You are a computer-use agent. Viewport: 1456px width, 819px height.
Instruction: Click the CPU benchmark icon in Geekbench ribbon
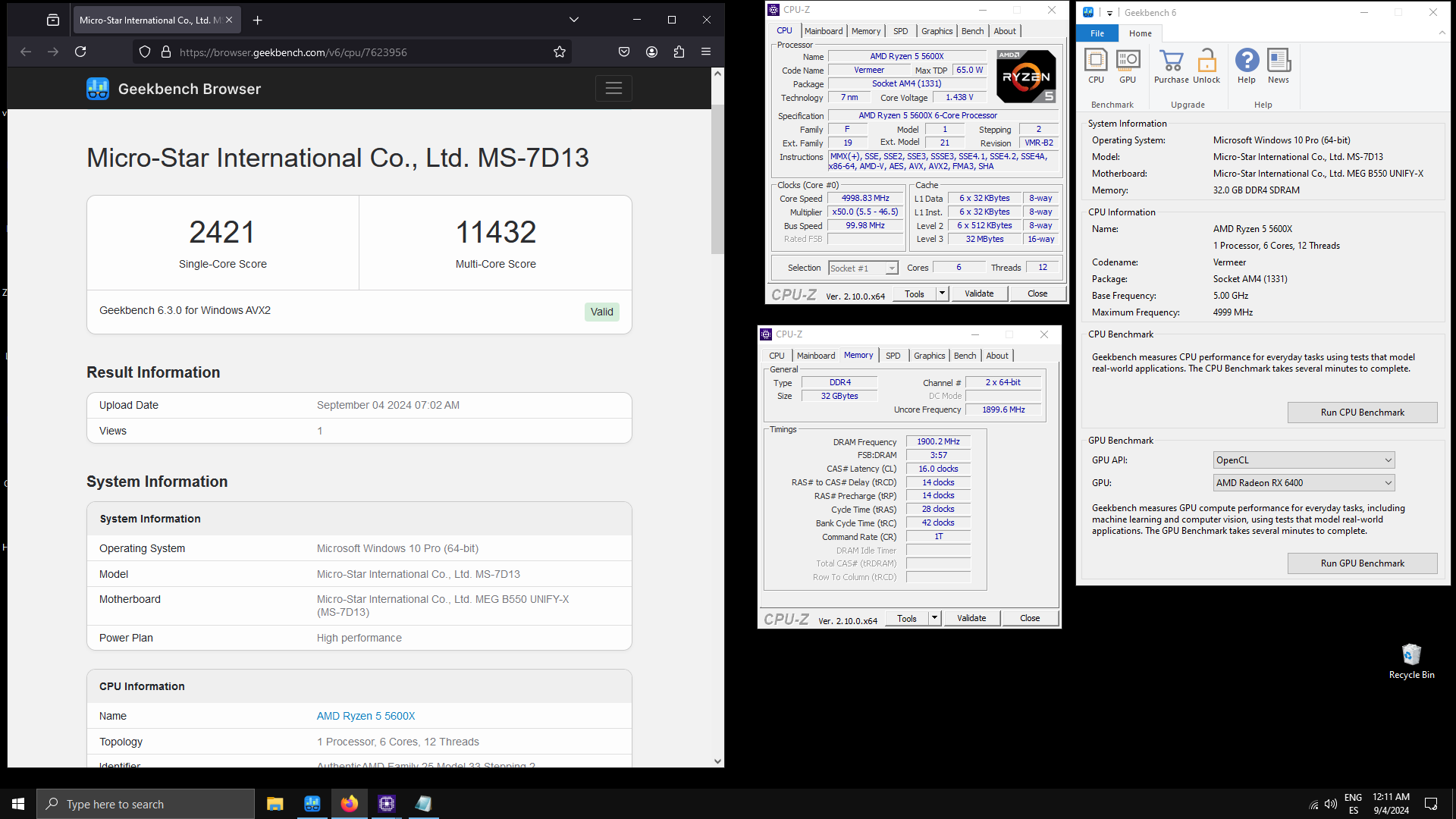(1096, 66)
